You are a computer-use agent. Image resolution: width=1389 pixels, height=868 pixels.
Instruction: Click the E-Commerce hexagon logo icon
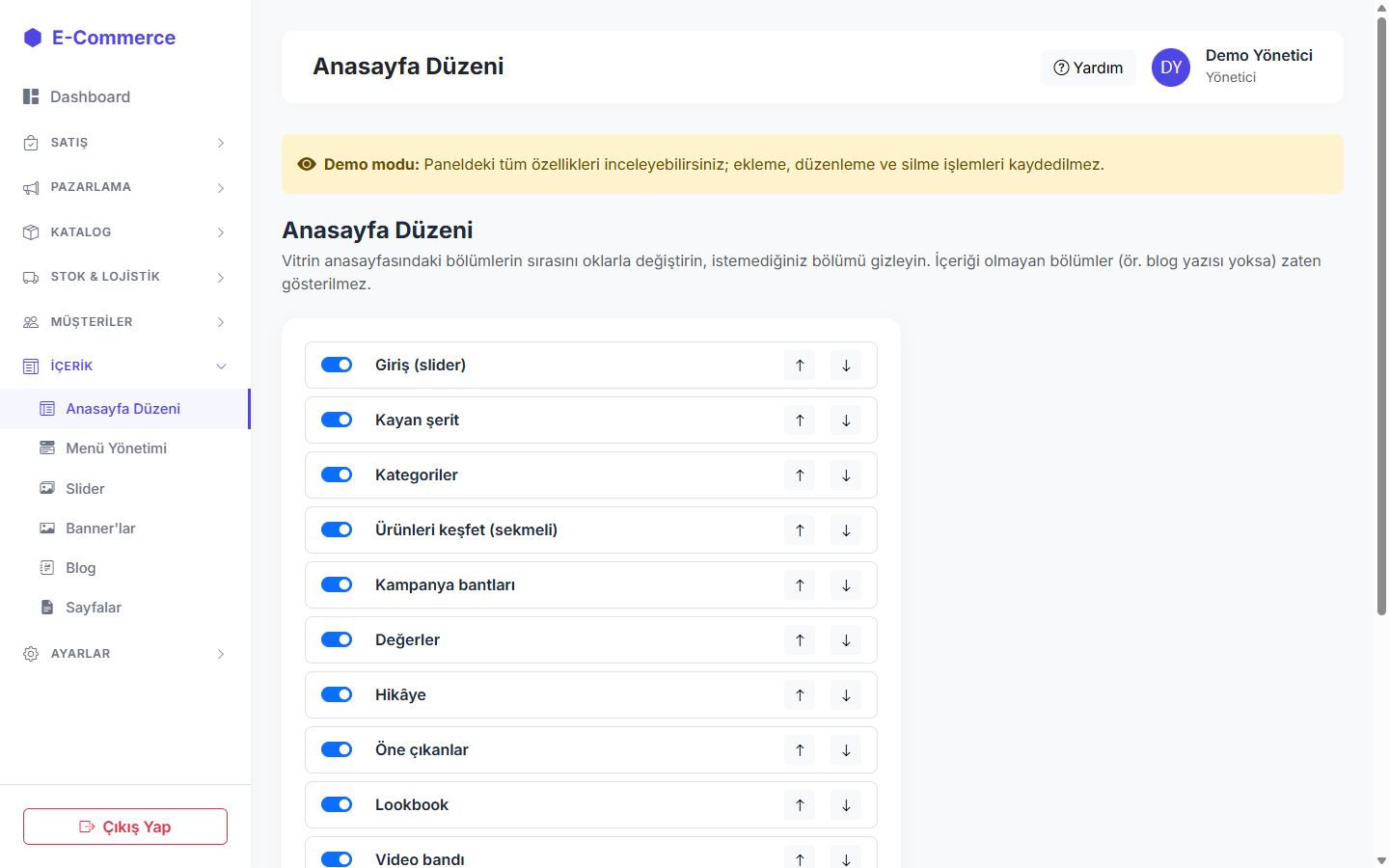click(x=33, y=38)
